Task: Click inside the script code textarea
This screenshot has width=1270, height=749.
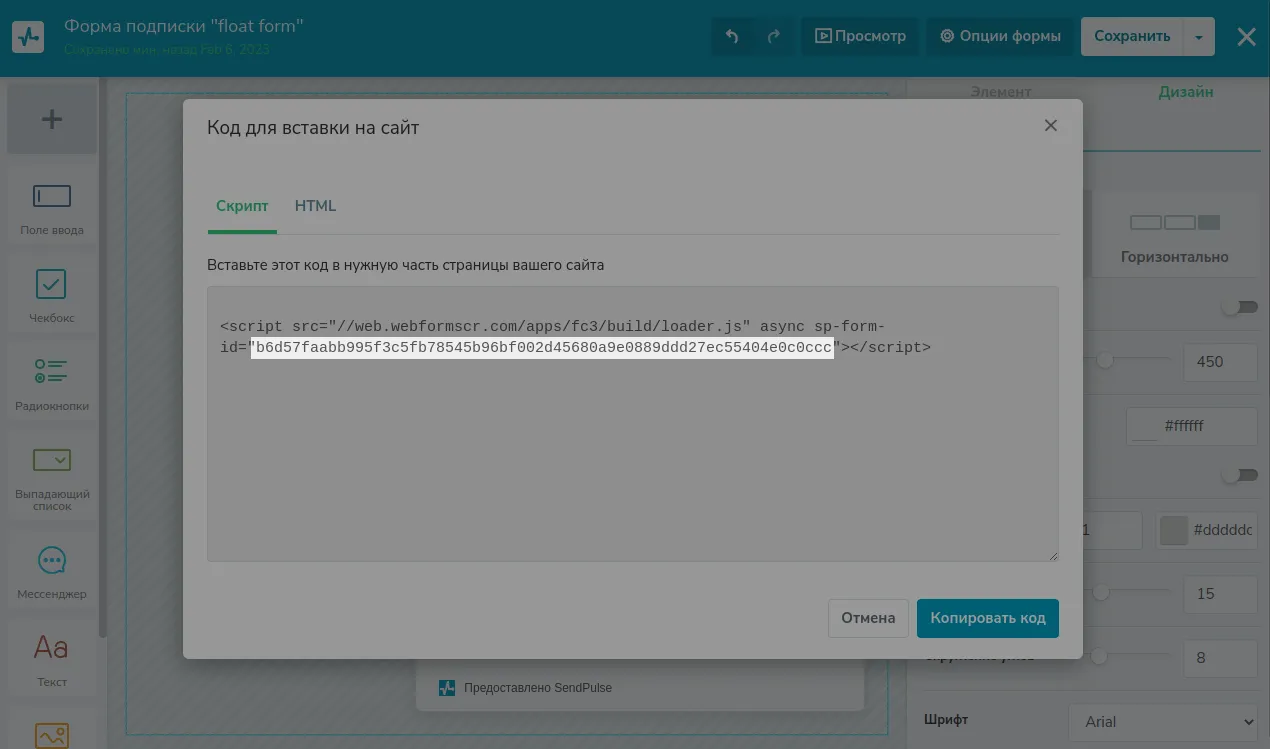Action: pyautogui.click(x=632, y=424)
